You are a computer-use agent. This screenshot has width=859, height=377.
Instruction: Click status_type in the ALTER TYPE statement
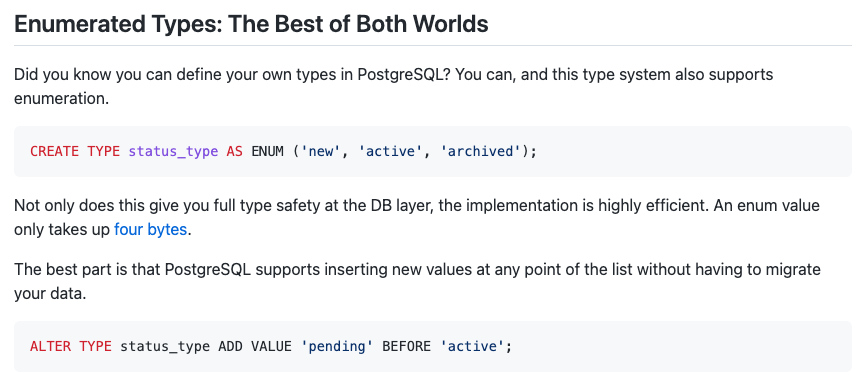[165, 346]
